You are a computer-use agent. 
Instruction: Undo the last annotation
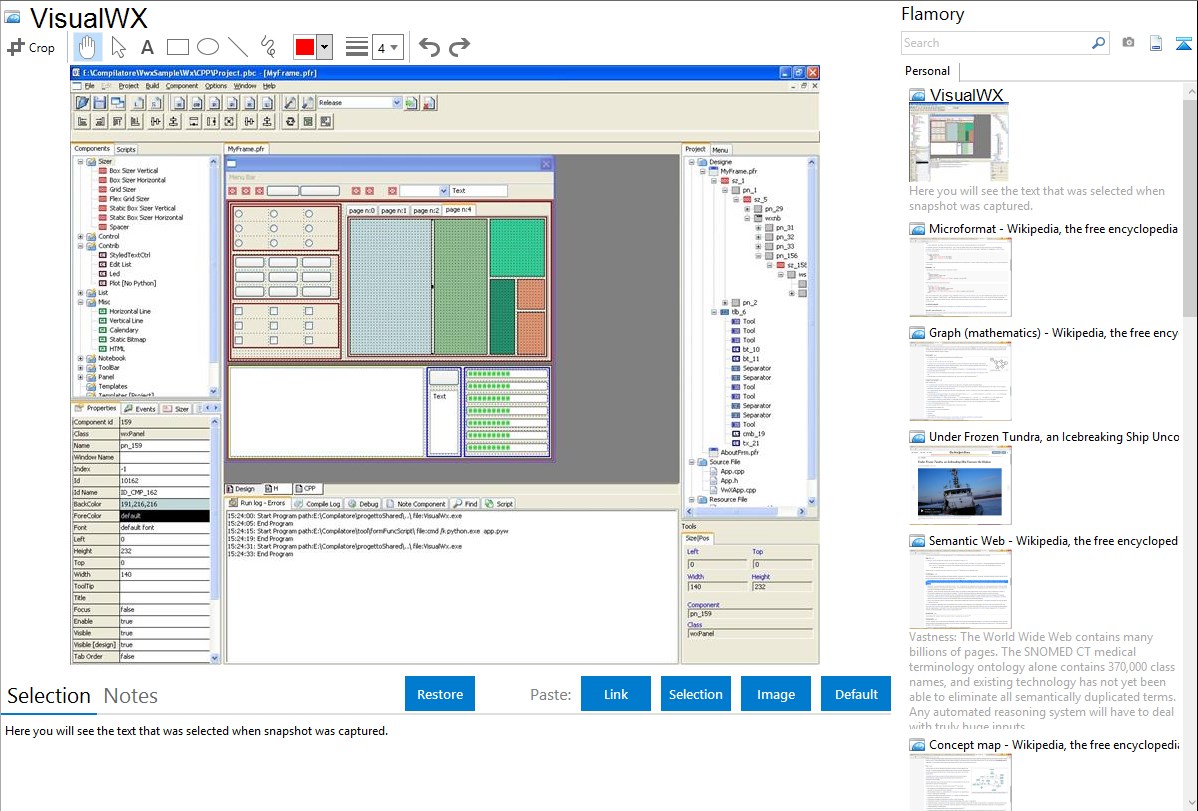(x=429, y=47)
